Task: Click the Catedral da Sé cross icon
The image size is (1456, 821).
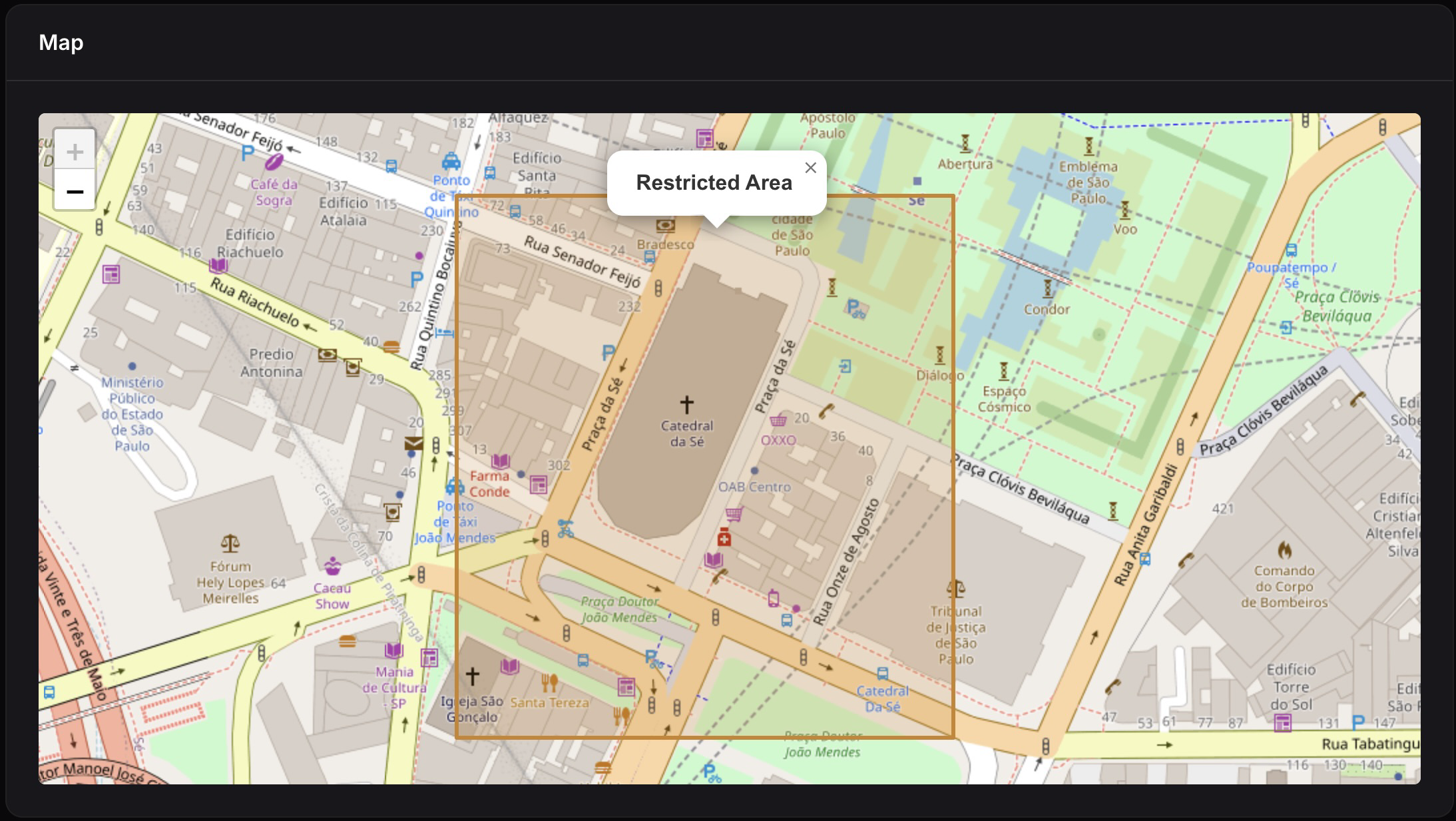Action: [686, 404]
